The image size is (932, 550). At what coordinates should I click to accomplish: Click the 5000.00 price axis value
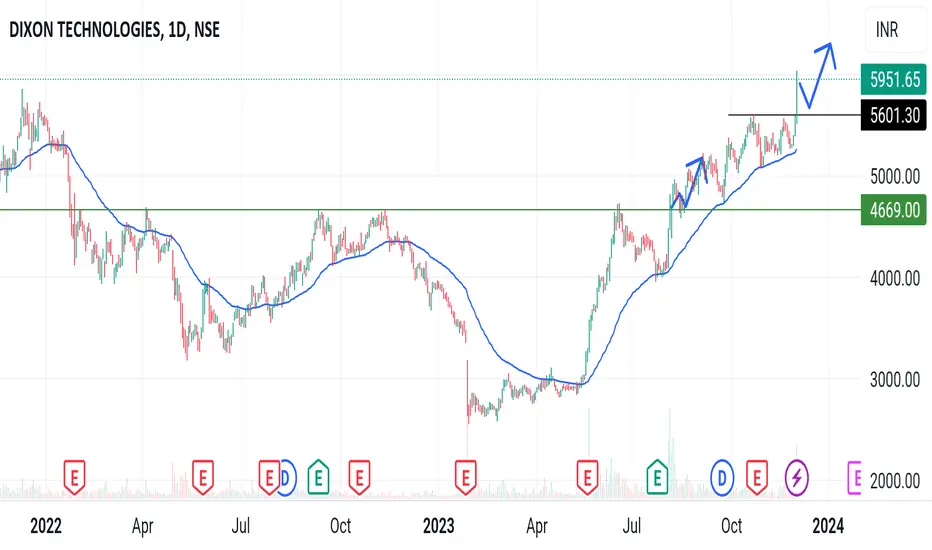(895, 176)
